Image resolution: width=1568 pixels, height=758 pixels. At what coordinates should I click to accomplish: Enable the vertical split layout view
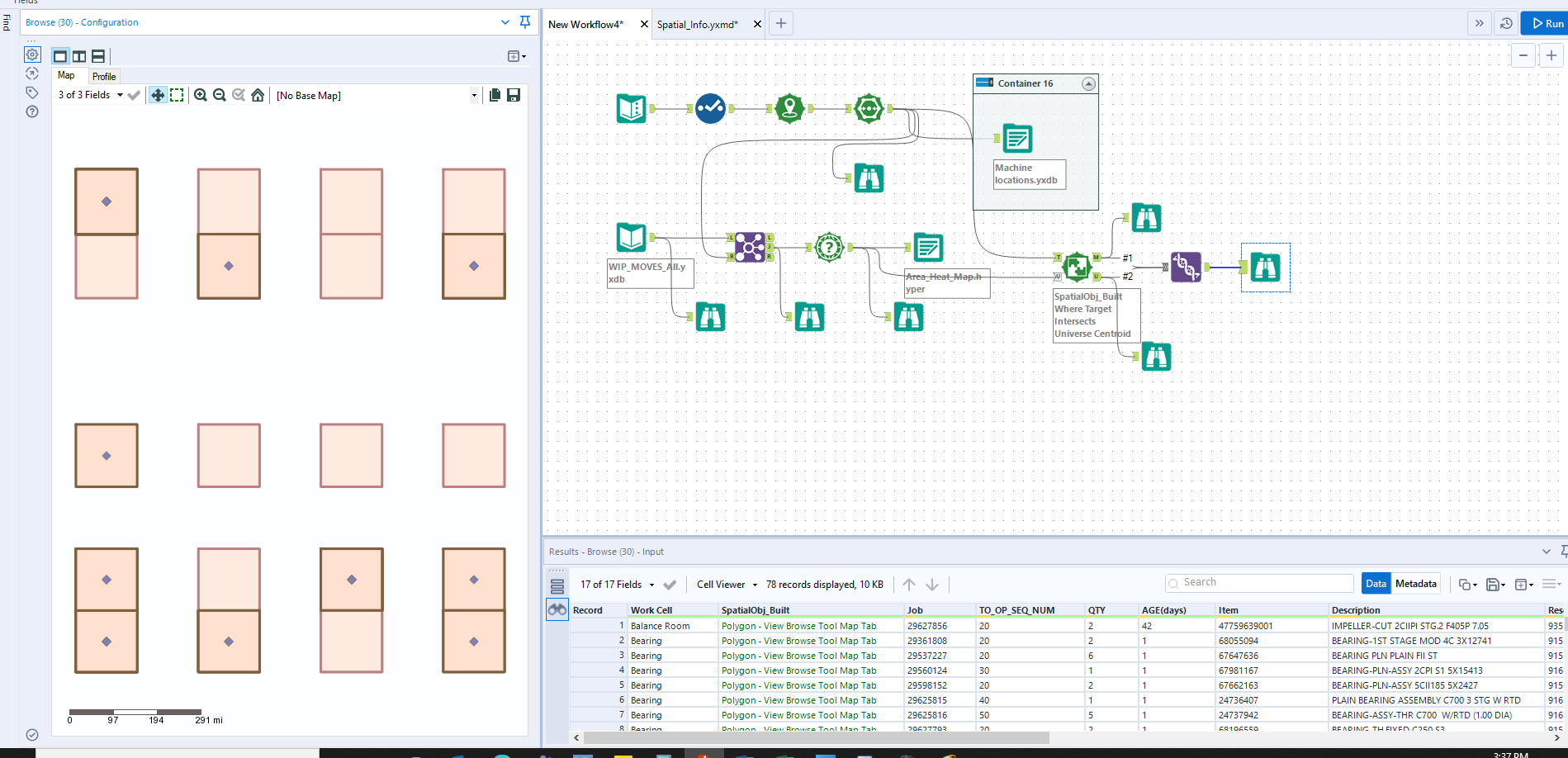click(78, 55)
